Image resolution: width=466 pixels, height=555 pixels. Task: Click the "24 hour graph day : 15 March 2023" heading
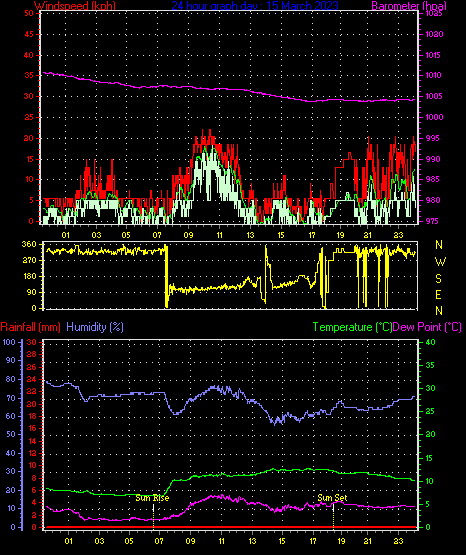pos(255,6)
